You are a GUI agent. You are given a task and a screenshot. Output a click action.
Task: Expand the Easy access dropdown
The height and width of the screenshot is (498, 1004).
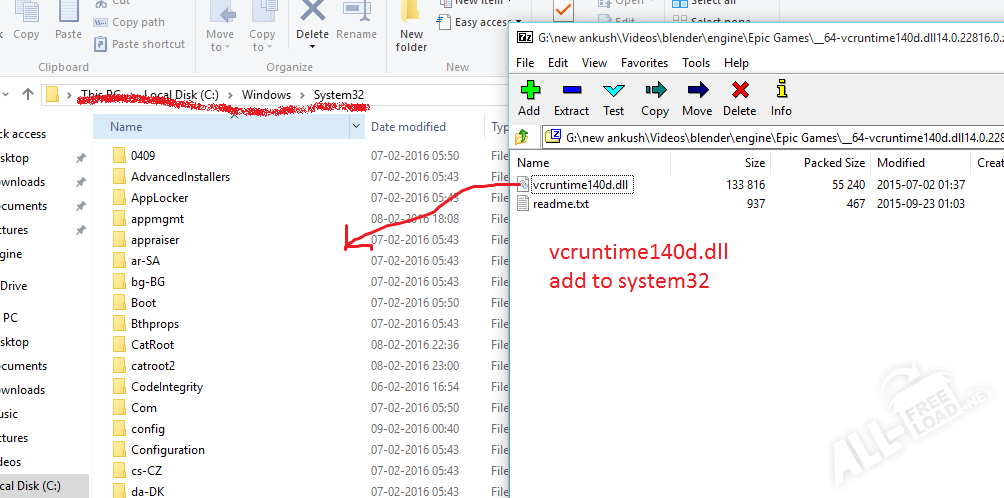pos(487,22)
